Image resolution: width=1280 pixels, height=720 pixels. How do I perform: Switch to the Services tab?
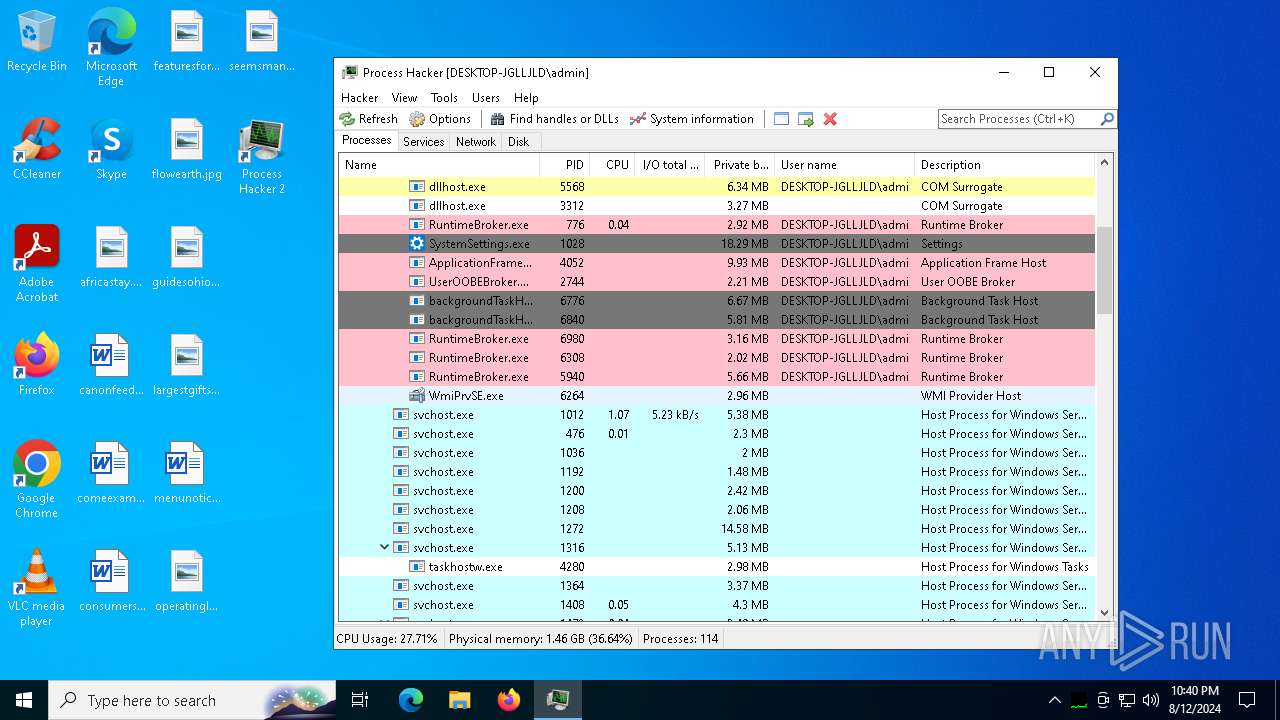click(423, 142)
